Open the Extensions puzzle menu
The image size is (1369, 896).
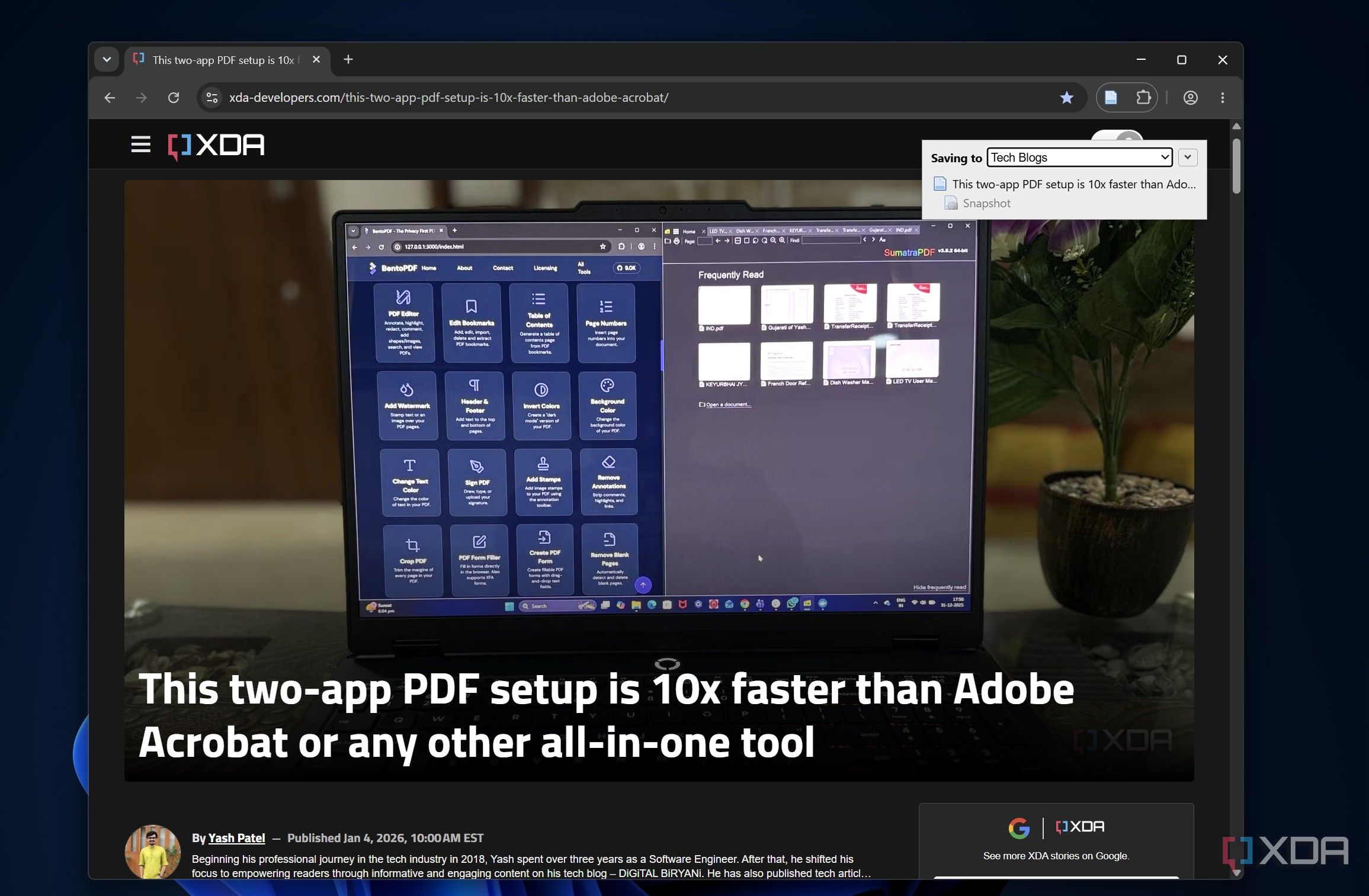(x=1143, y=98)
